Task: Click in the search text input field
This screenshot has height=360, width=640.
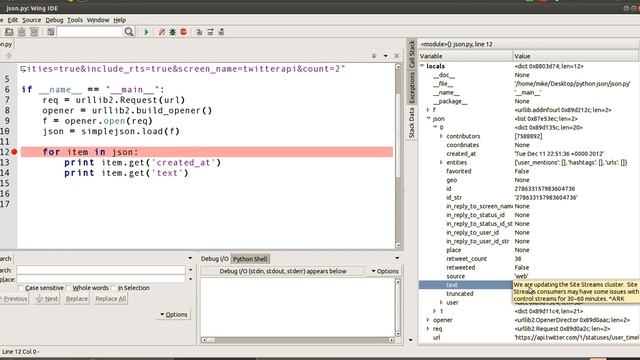Action: [x=101, y=270]
